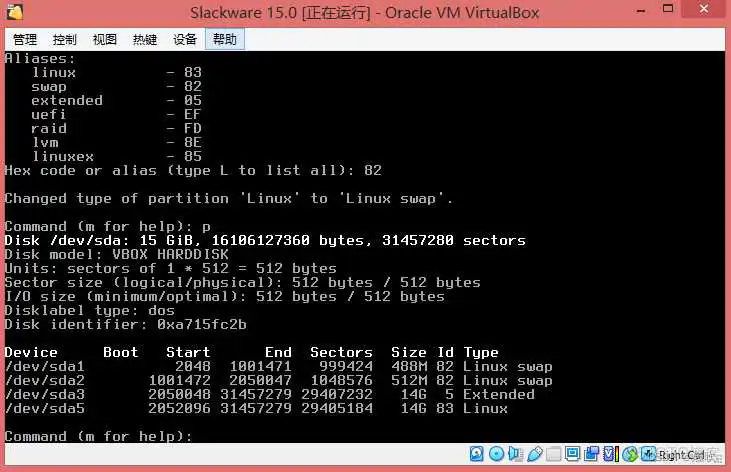Click the disk identifier 0xa715fc2b

tap(202, 325)
